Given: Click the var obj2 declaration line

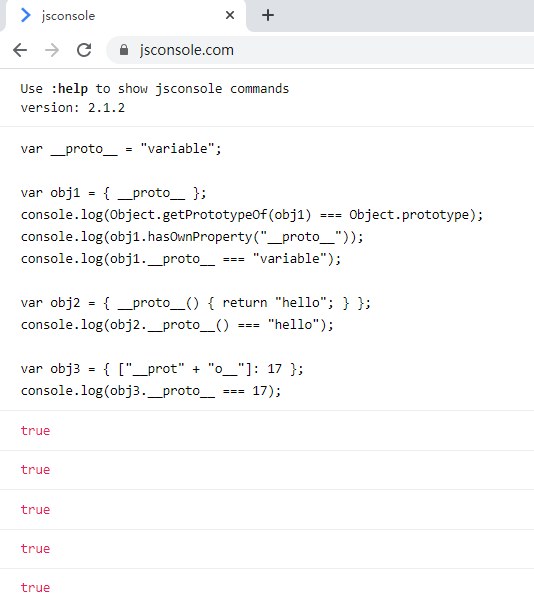Looking at the screenshot, I should coord(196,303).
